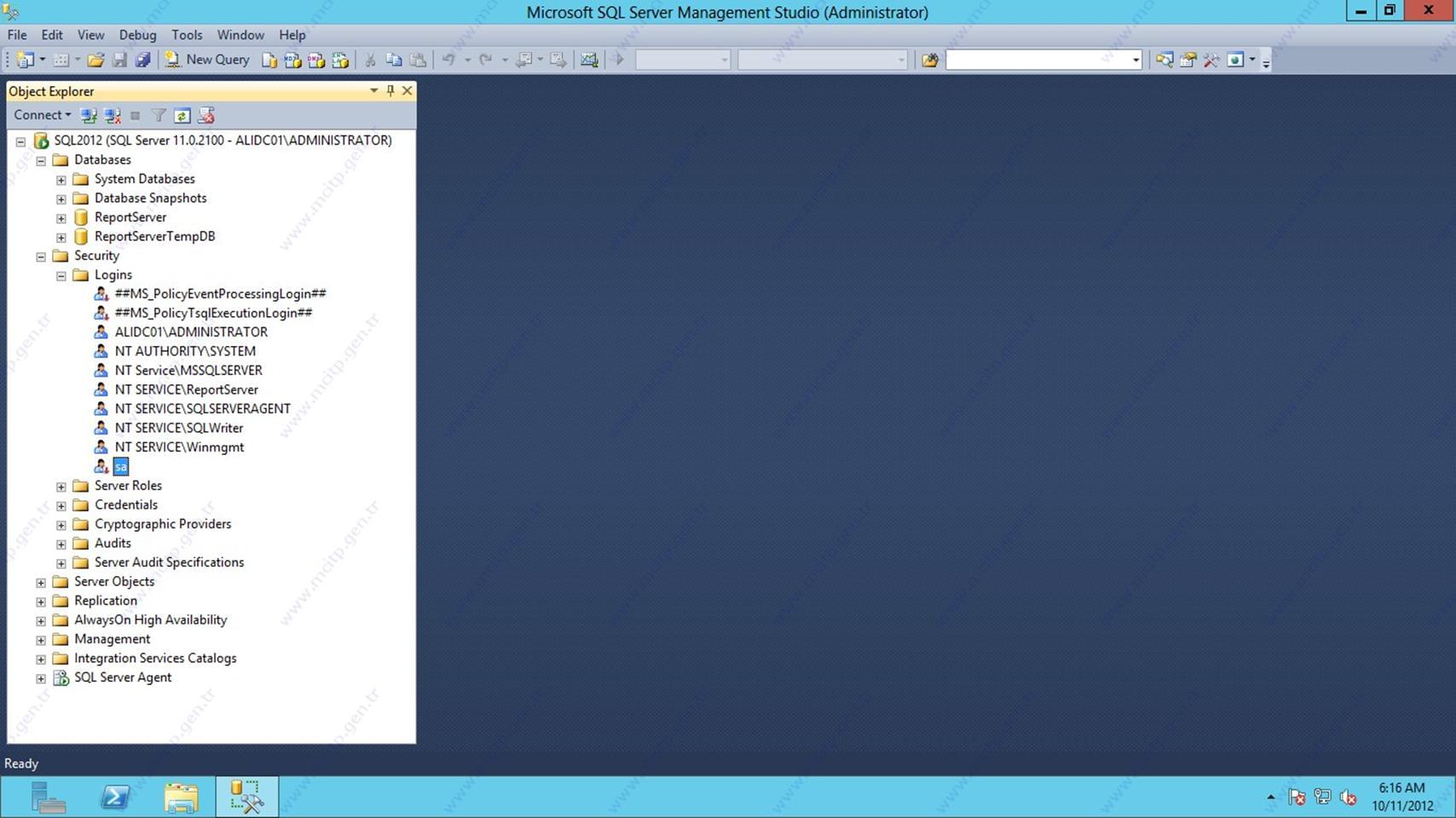
Task: Click the Filter funnel icon in Object Explorer
Action: coord(159,115)
